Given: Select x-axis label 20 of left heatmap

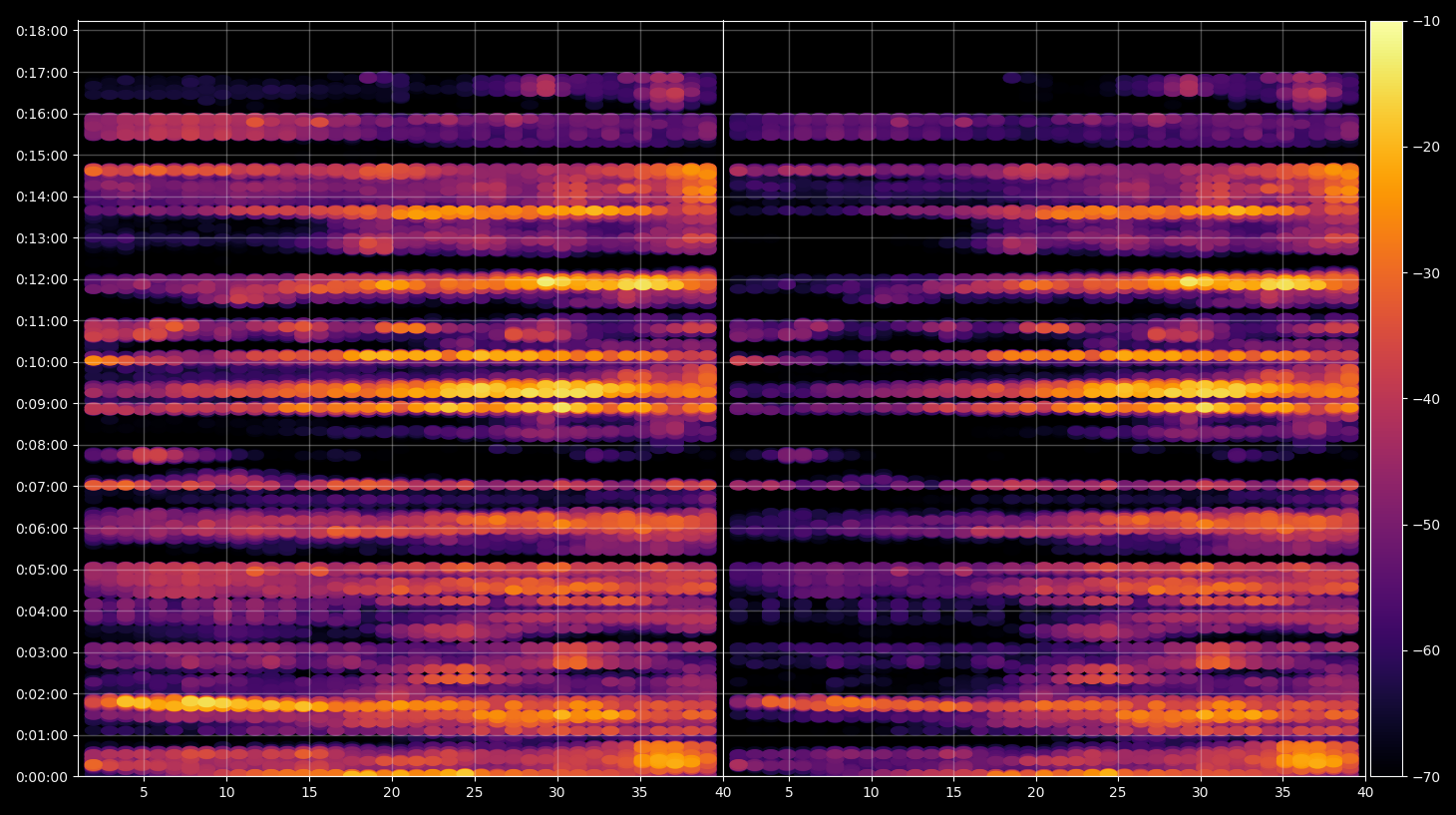Looking at the screenshot, I should pos(392,793).
